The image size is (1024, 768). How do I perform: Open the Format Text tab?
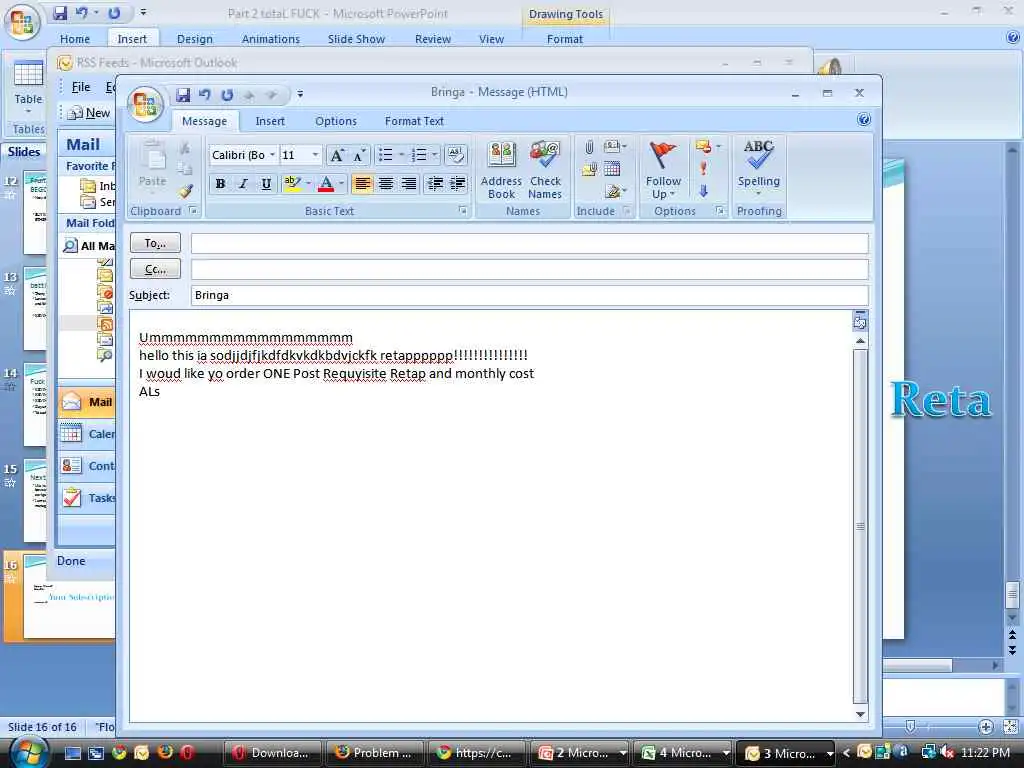click(414, 121)
